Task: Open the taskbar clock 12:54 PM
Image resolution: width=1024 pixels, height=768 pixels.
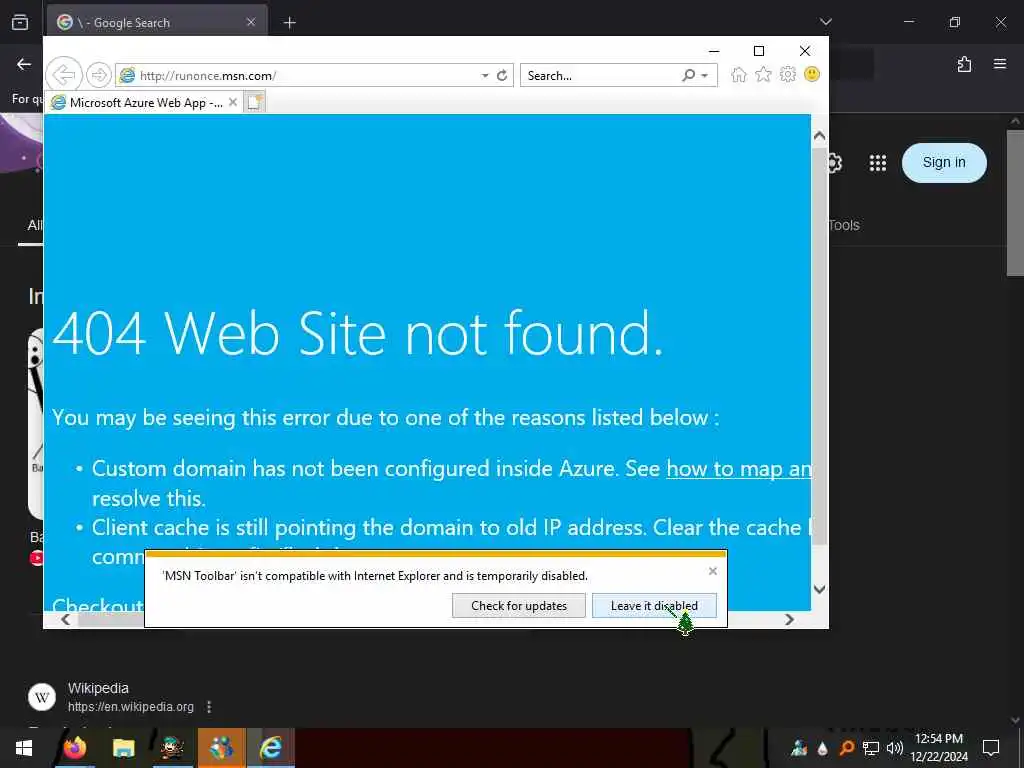Action: click(x=939, y=748)
